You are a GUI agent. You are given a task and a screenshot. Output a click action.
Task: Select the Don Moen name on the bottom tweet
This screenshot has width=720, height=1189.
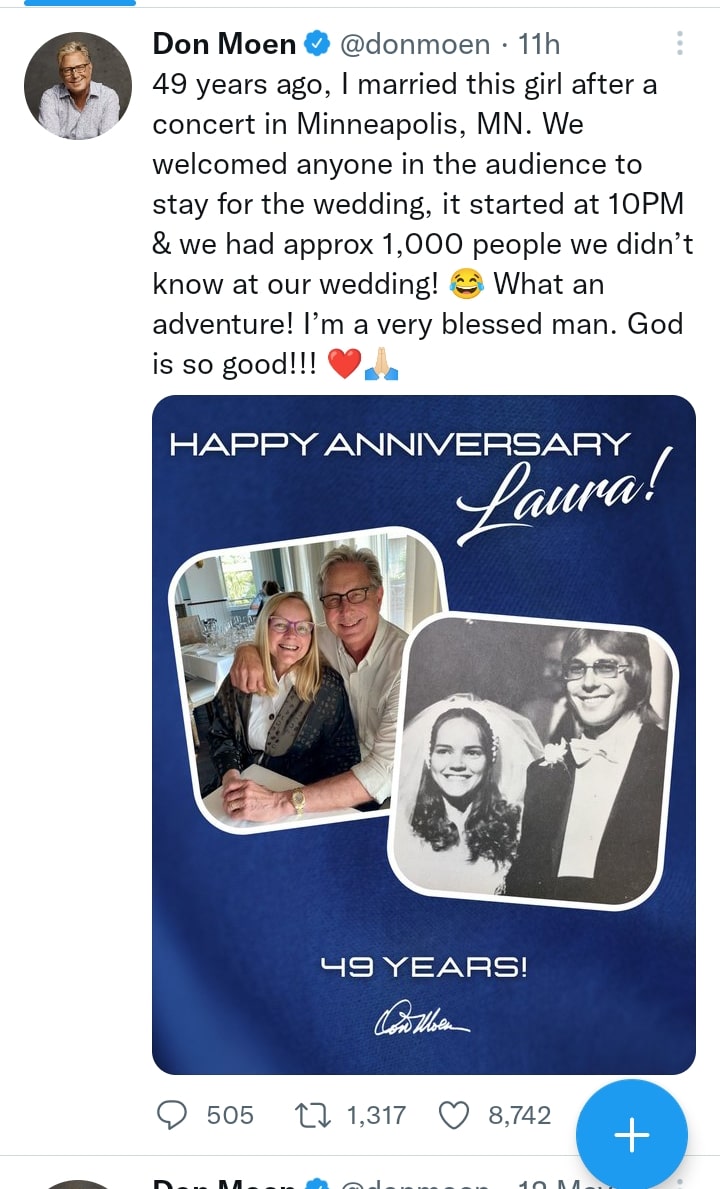pos(224,1182)
